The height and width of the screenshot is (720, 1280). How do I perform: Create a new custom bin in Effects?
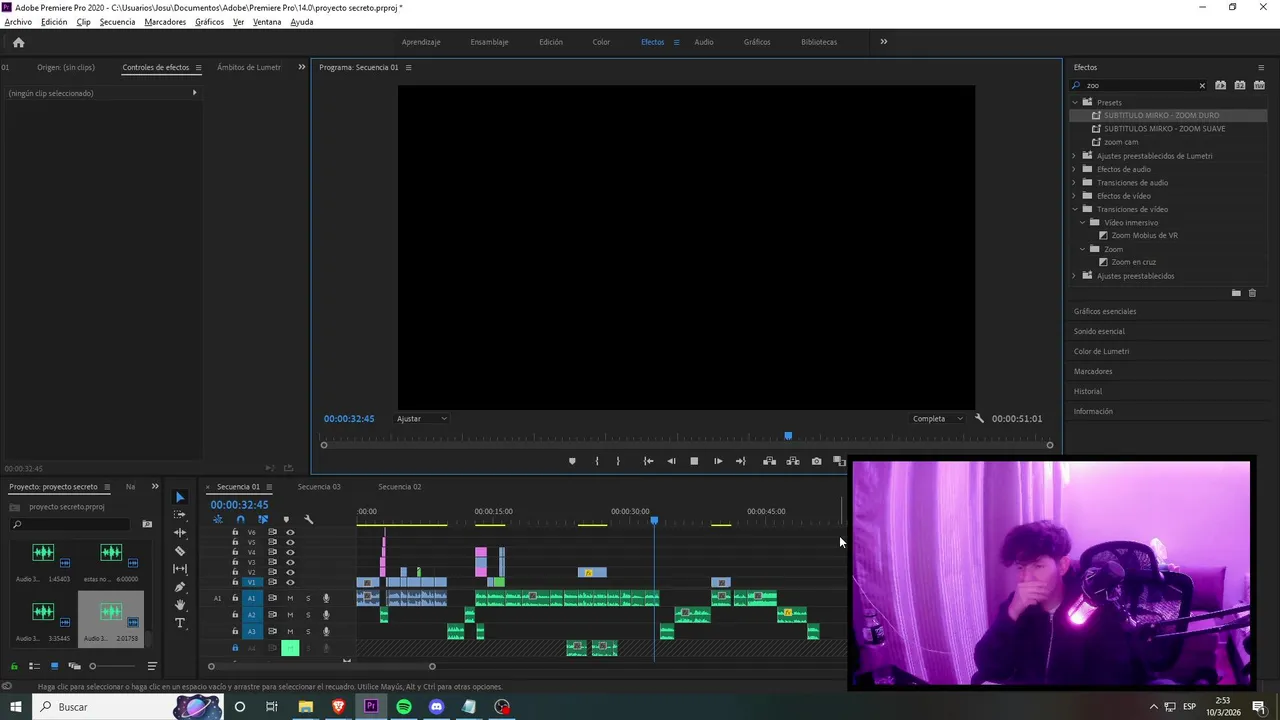tap(1236, 293)
